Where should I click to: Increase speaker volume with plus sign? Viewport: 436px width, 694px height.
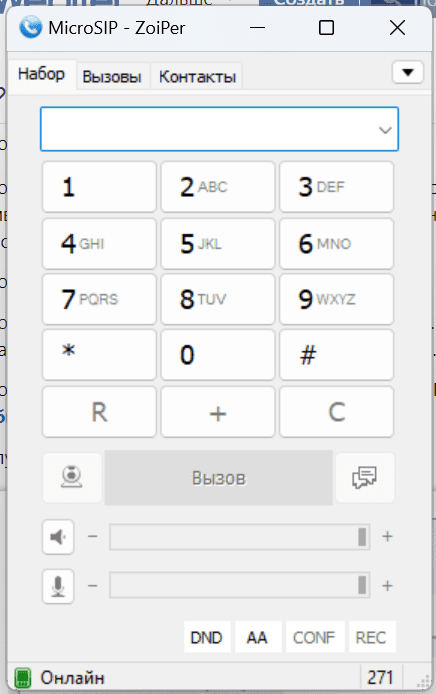coord(387,536)
